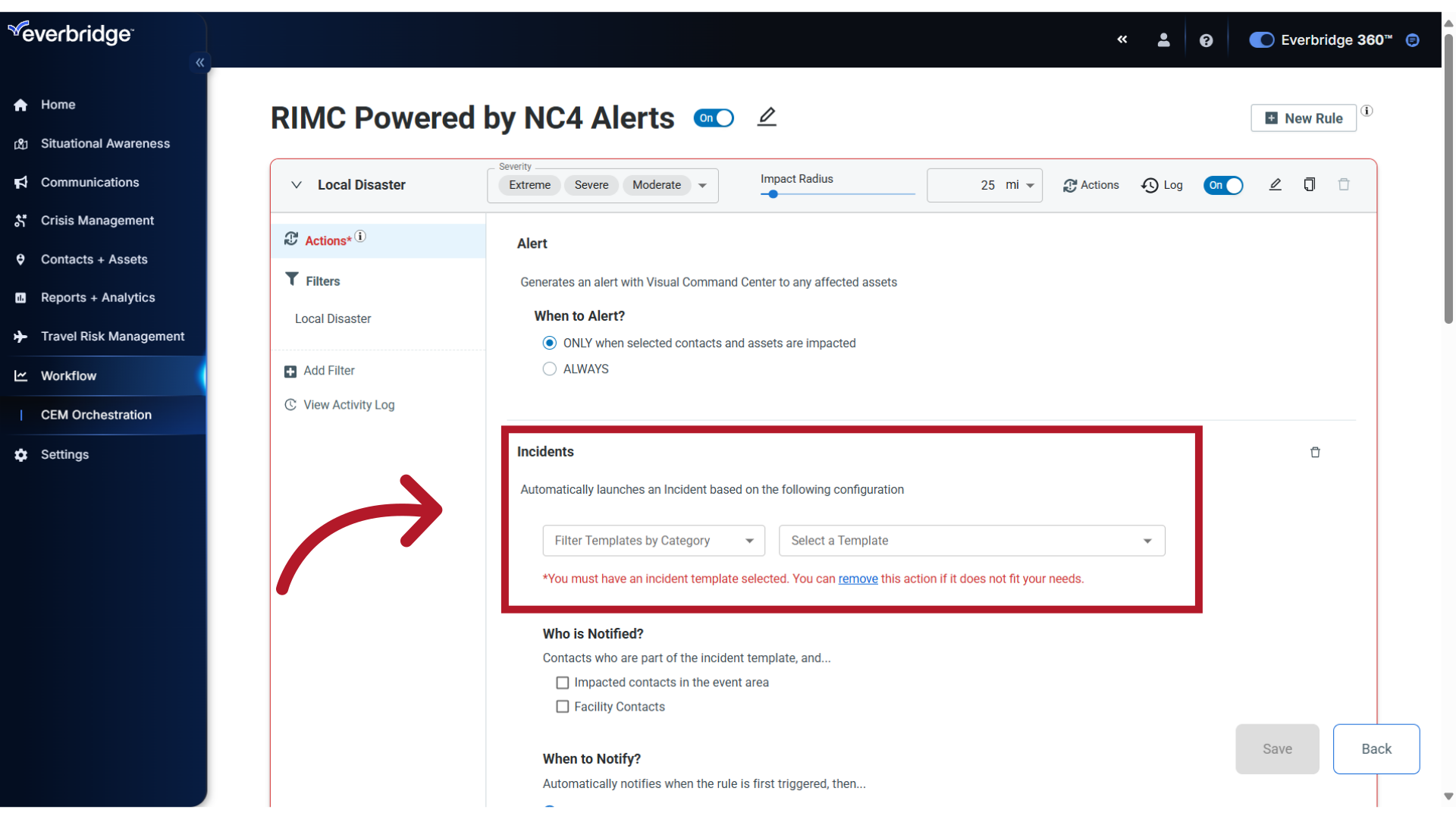Open View Activity Log
Viewport: 1456px width, 819px height.
point(339,405)
